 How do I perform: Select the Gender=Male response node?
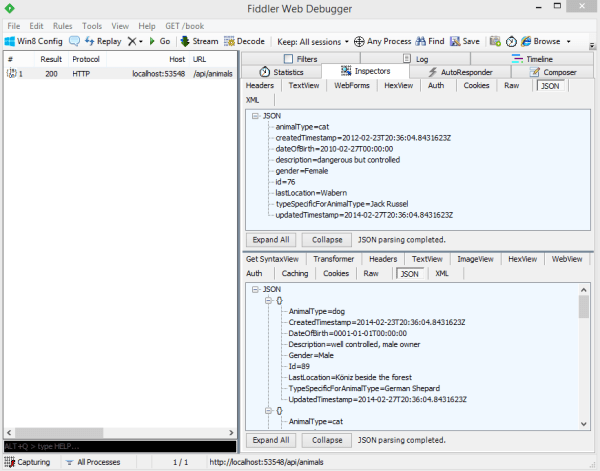pyautogui.click(x=311, y=355)
